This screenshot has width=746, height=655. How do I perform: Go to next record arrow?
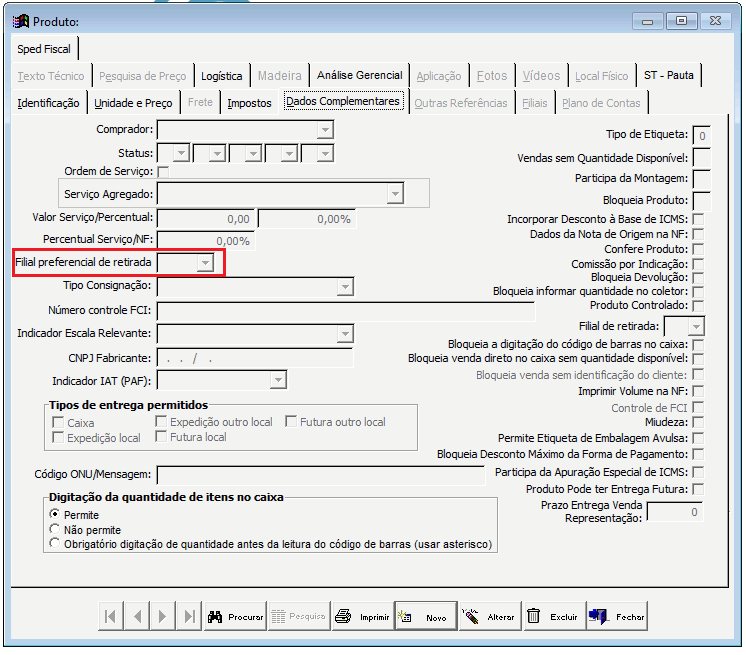(162, 616)
